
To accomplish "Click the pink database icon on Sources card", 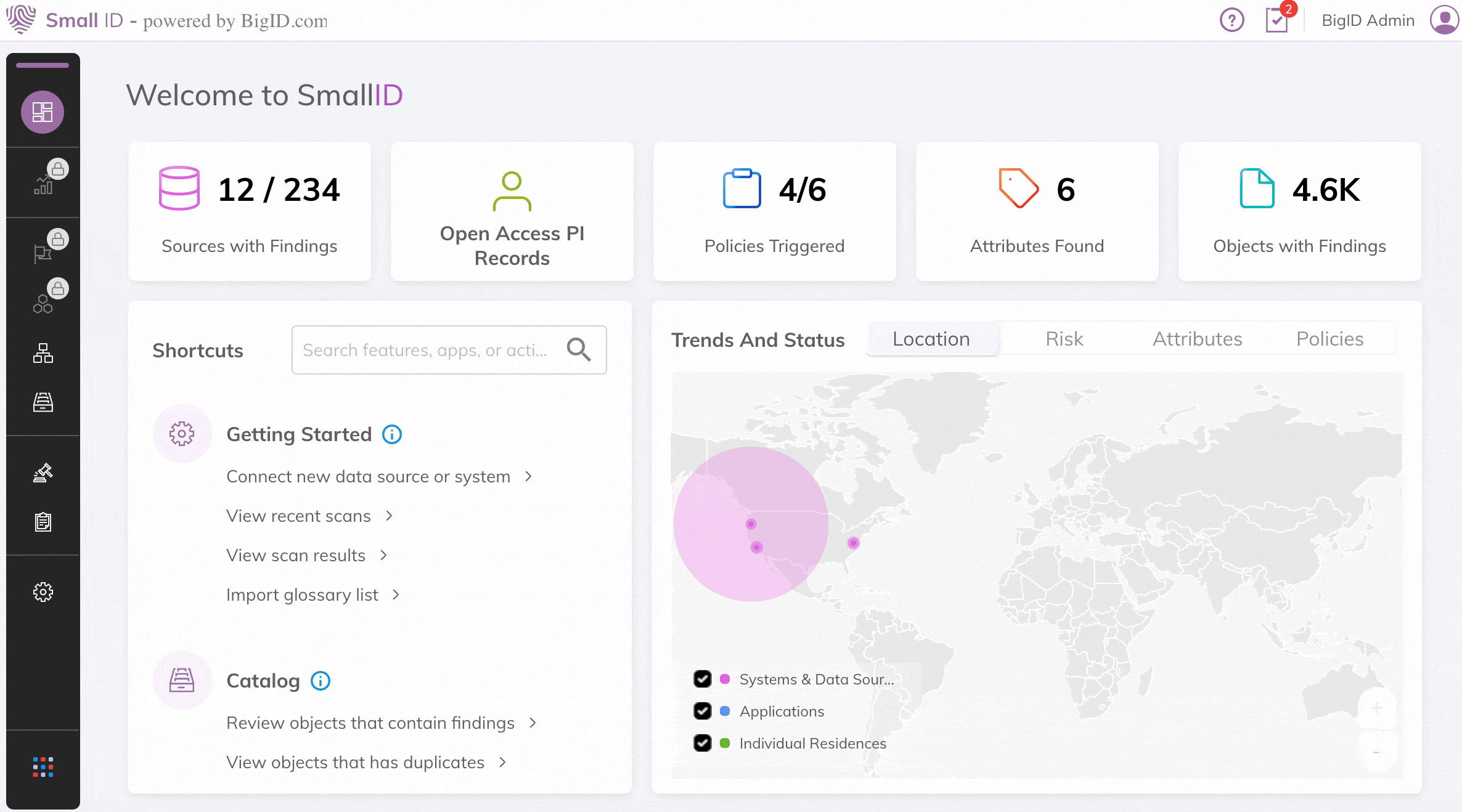I will coord(179,188).
